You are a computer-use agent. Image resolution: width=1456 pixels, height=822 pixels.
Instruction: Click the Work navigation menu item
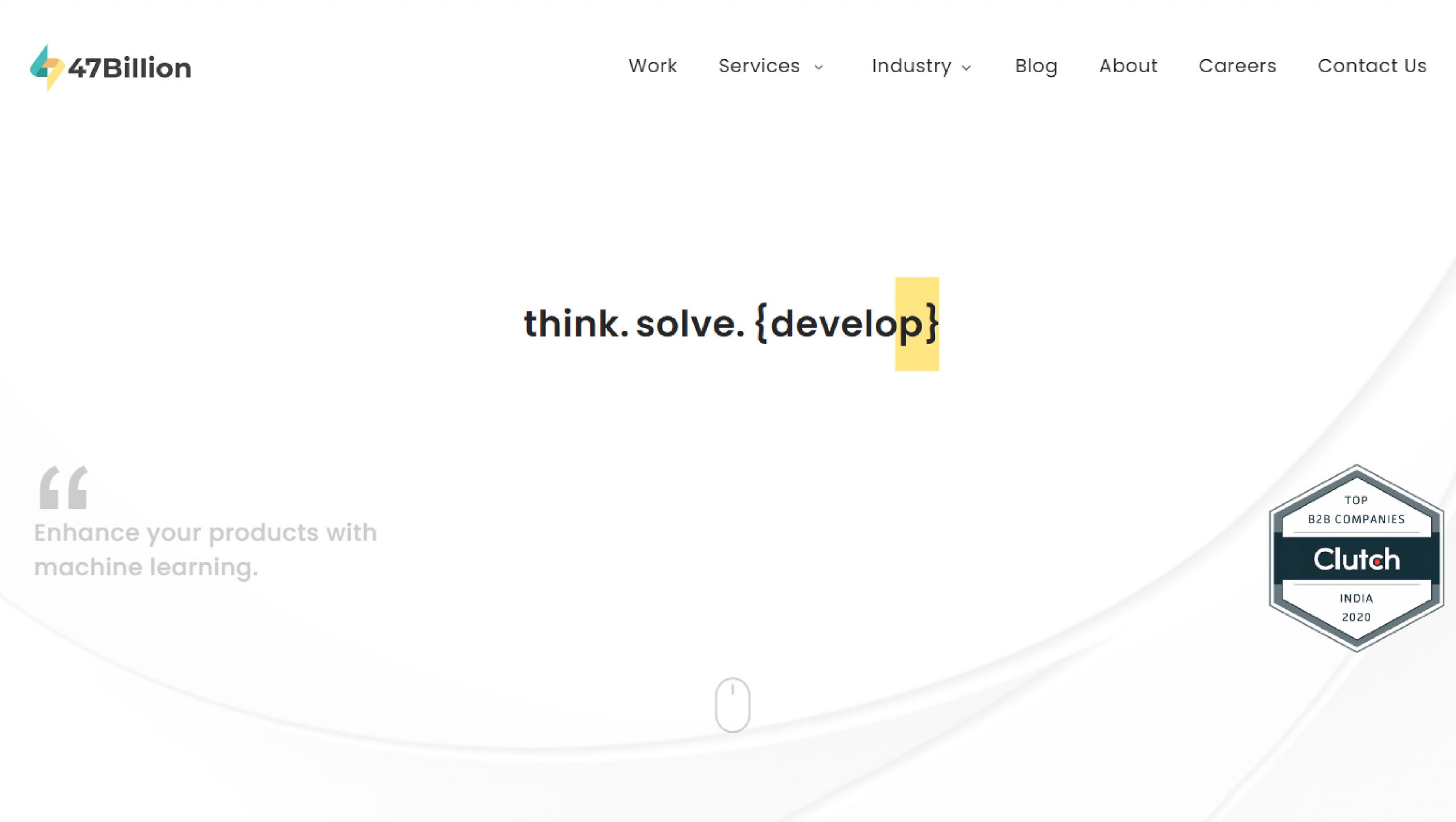653,65
